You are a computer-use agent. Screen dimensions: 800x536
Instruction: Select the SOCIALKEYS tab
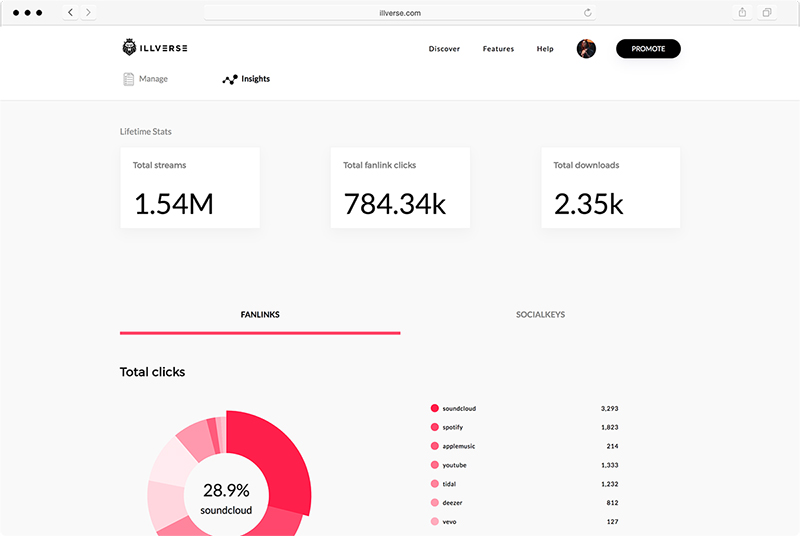tap(540, 315)
